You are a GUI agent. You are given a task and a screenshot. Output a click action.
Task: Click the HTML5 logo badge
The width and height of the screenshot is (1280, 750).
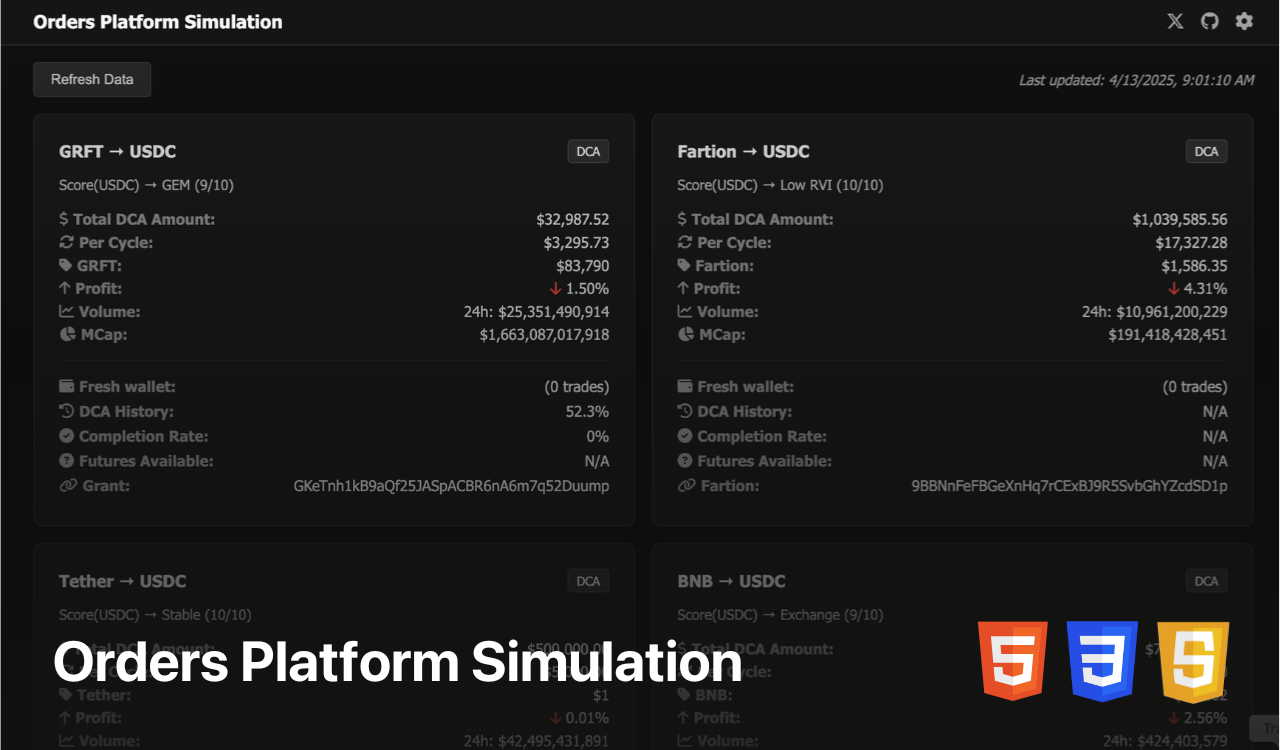coord(1013,661)
